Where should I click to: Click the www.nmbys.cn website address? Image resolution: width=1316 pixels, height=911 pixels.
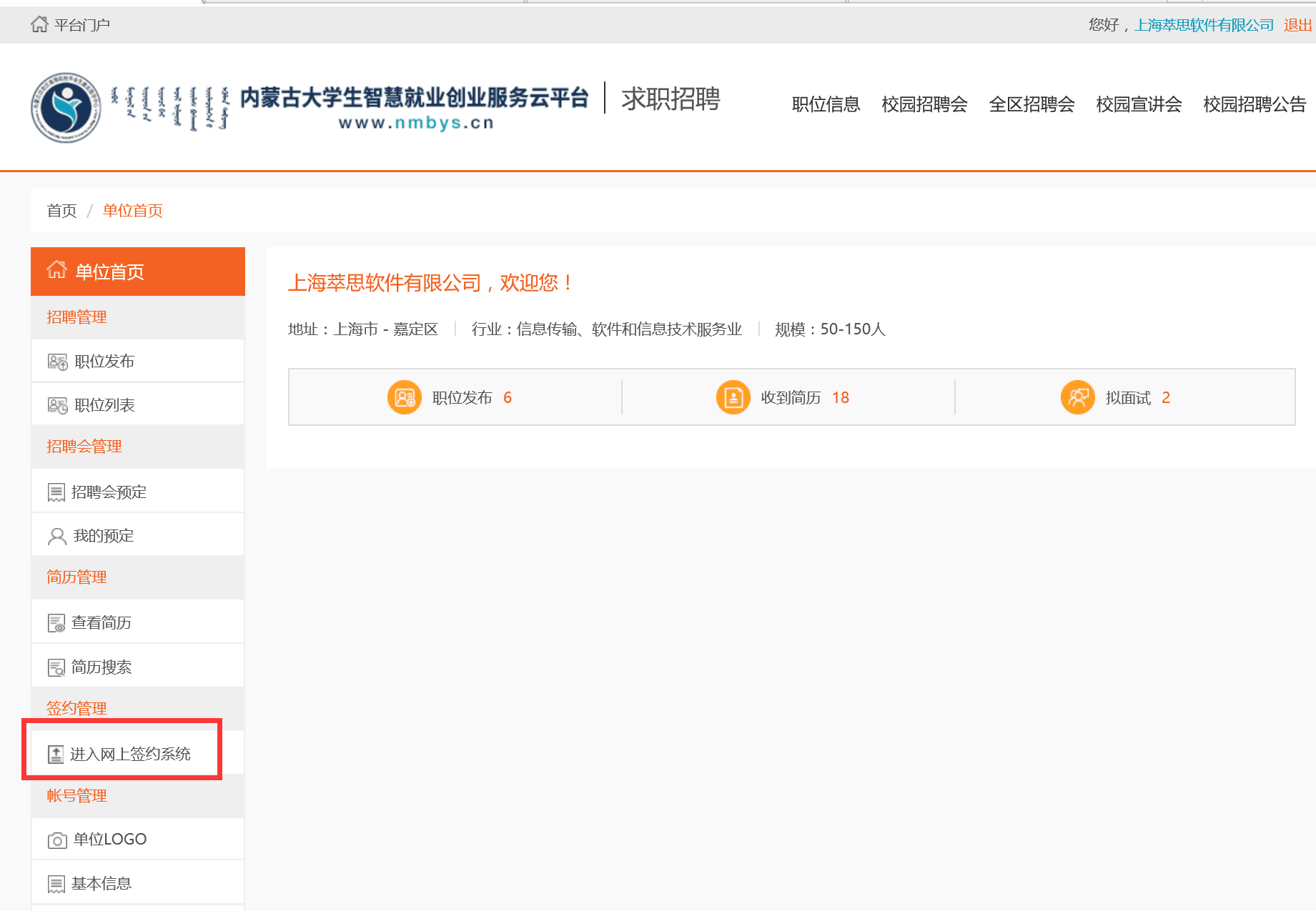(416, 123)
